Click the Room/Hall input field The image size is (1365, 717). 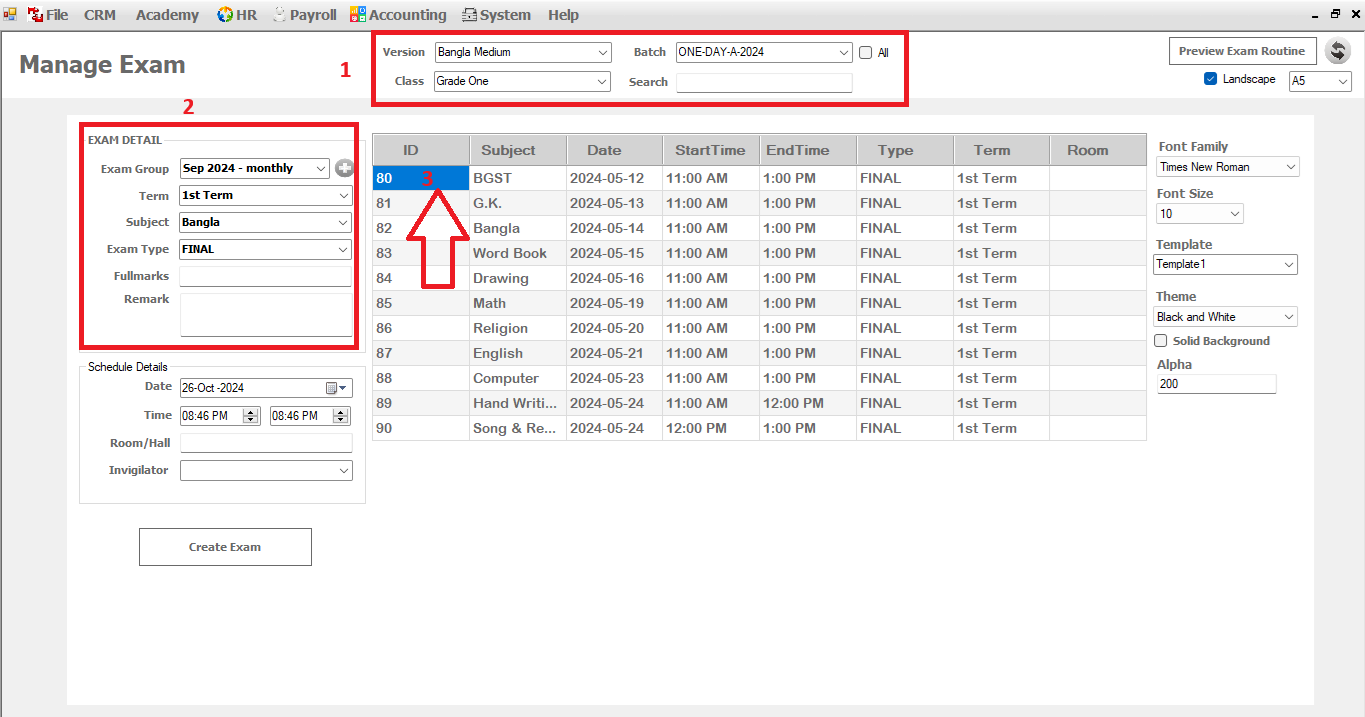click(x=266, y=443)
